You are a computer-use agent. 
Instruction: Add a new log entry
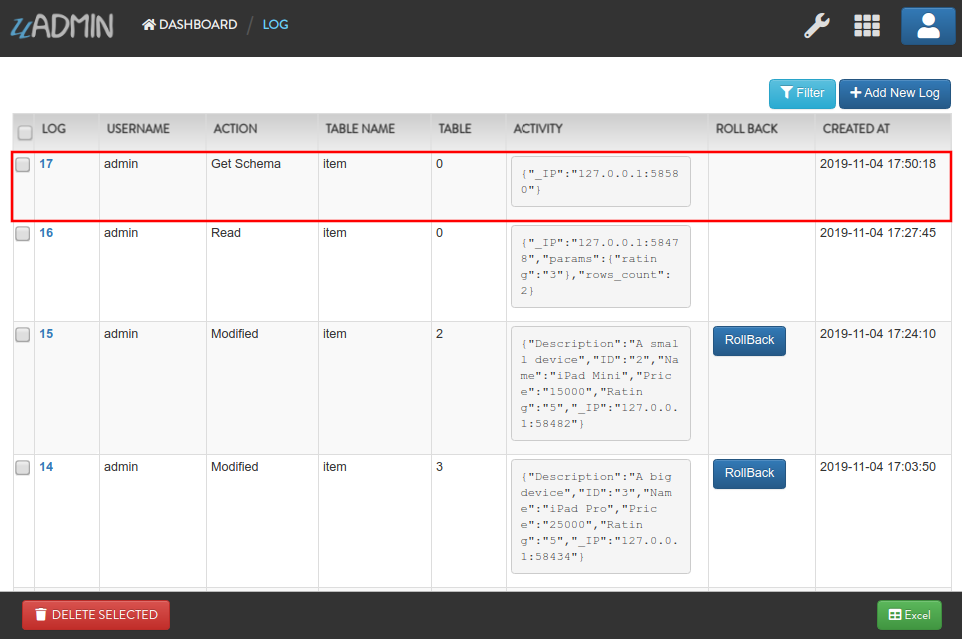(895, 93)
